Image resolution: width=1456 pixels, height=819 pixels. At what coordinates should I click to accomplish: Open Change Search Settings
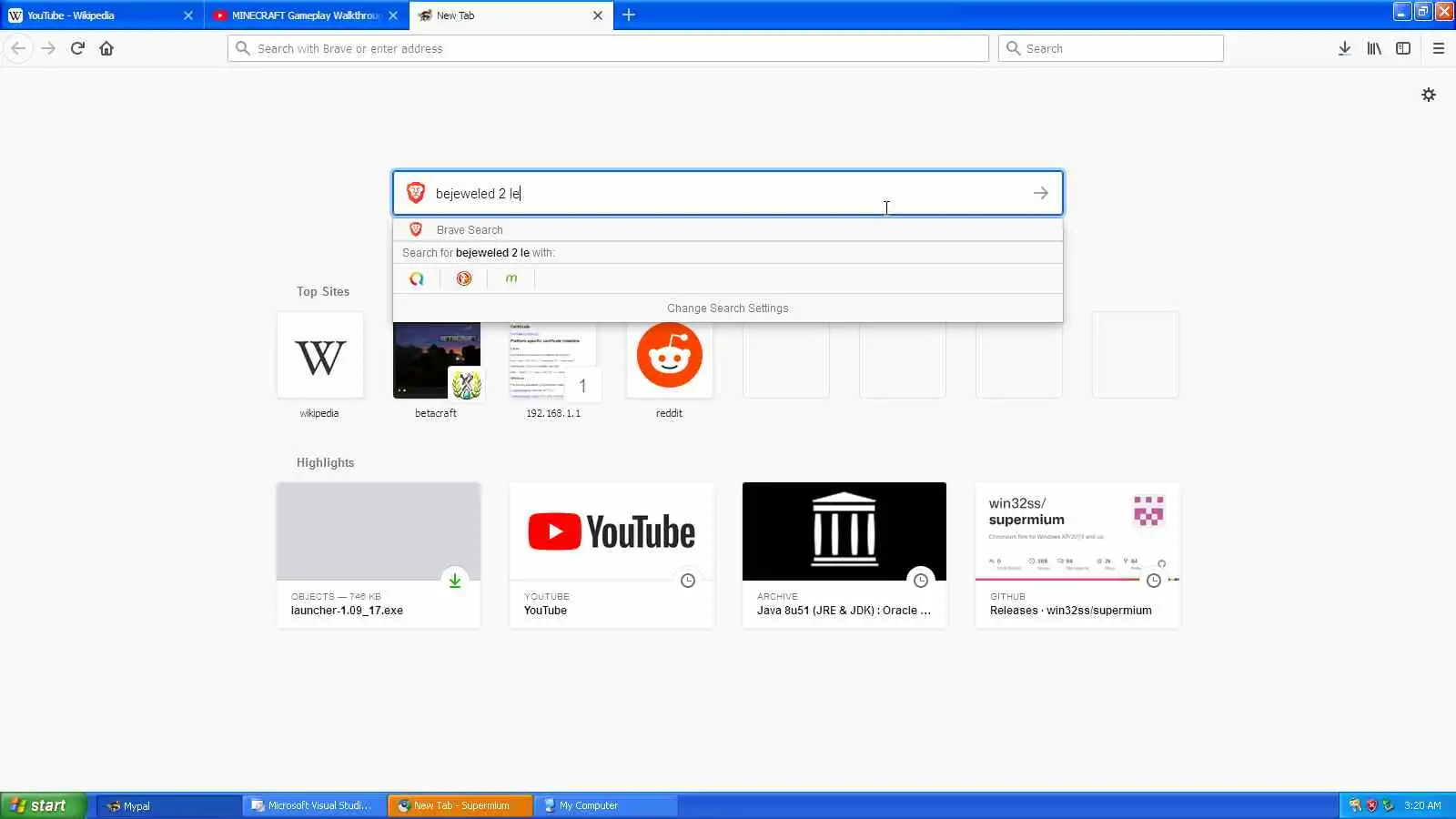[x=728, y=308]
